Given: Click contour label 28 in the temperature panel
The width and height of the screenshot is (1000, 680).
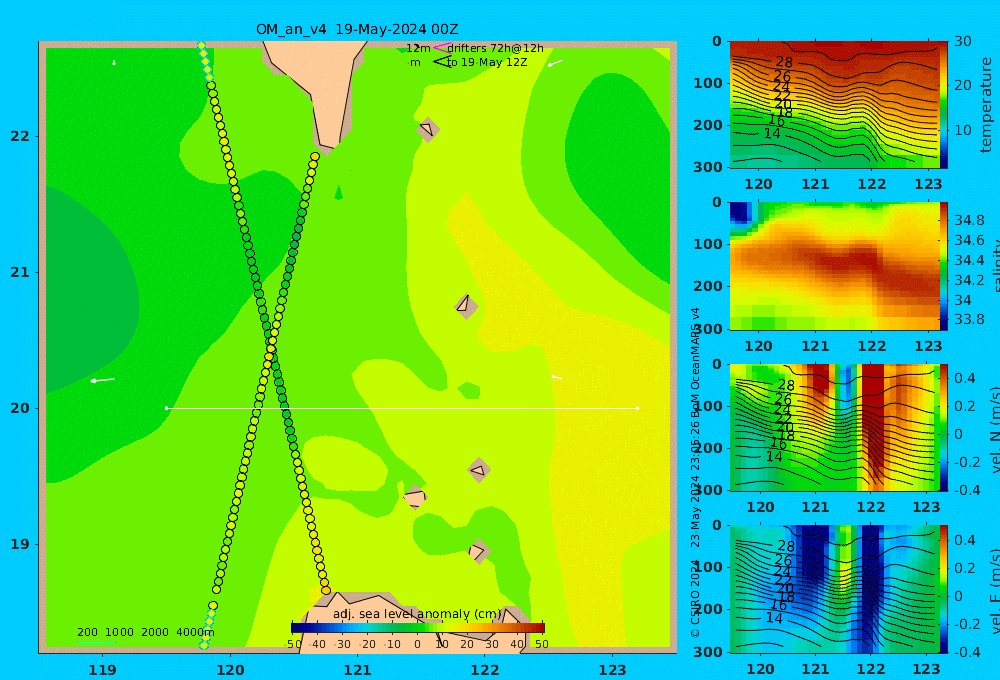Looking at the screenshot, I should pyautogui.click(x=784, y=63).
